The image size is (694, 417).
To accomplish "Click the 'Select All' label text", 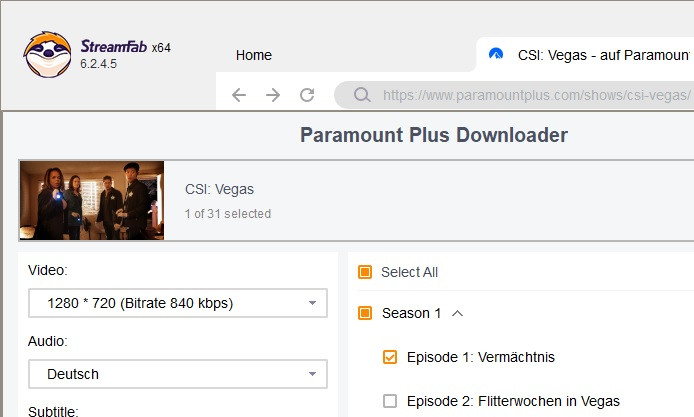I will click(x=409, y=272).
